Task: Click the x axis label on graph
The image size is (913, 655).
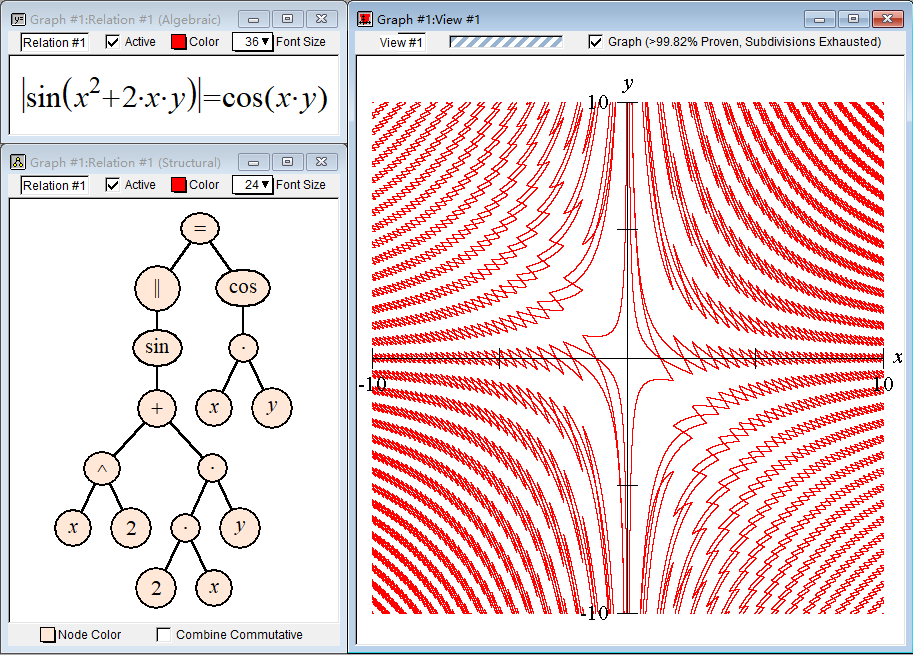Action: [897, 357]
